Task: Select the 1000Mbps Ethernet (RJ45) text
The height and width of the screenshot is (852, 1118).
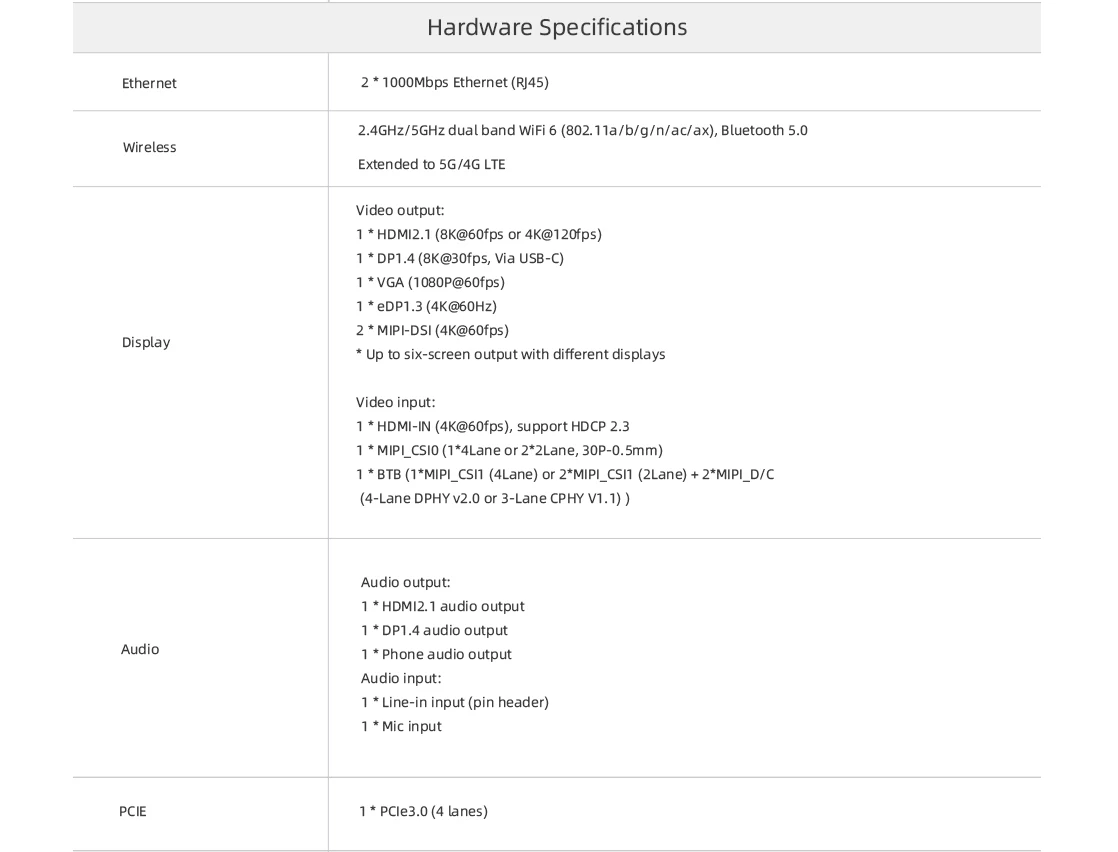Action: 455,82
